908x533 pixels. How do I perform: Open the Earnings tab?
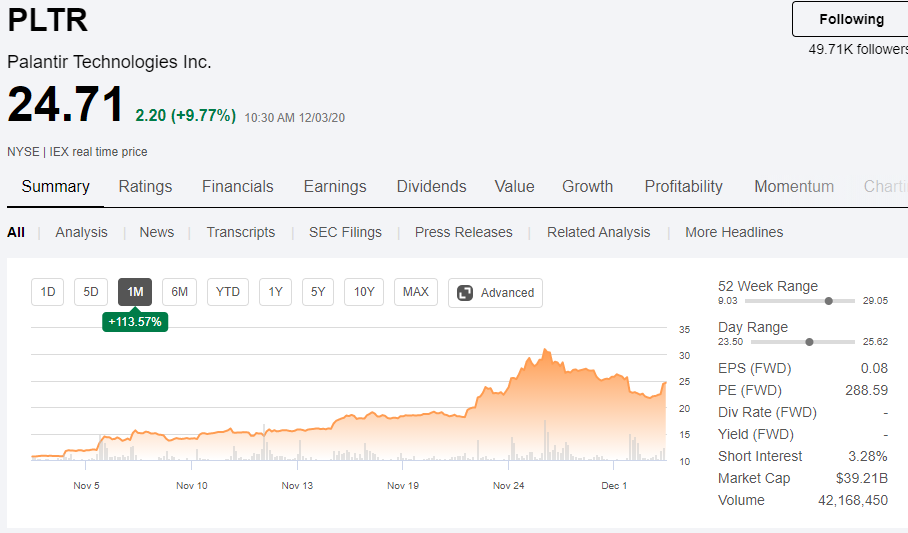click(335, 187)
